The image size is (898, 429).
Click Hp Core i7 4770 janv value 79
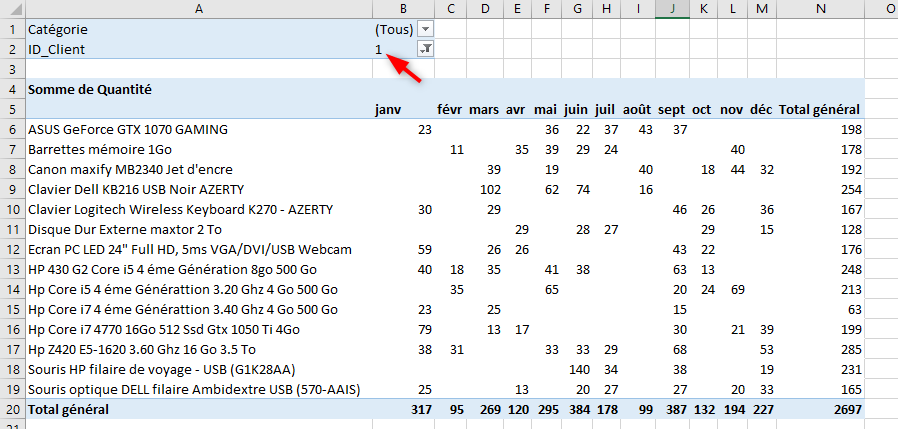coord(425,329)
